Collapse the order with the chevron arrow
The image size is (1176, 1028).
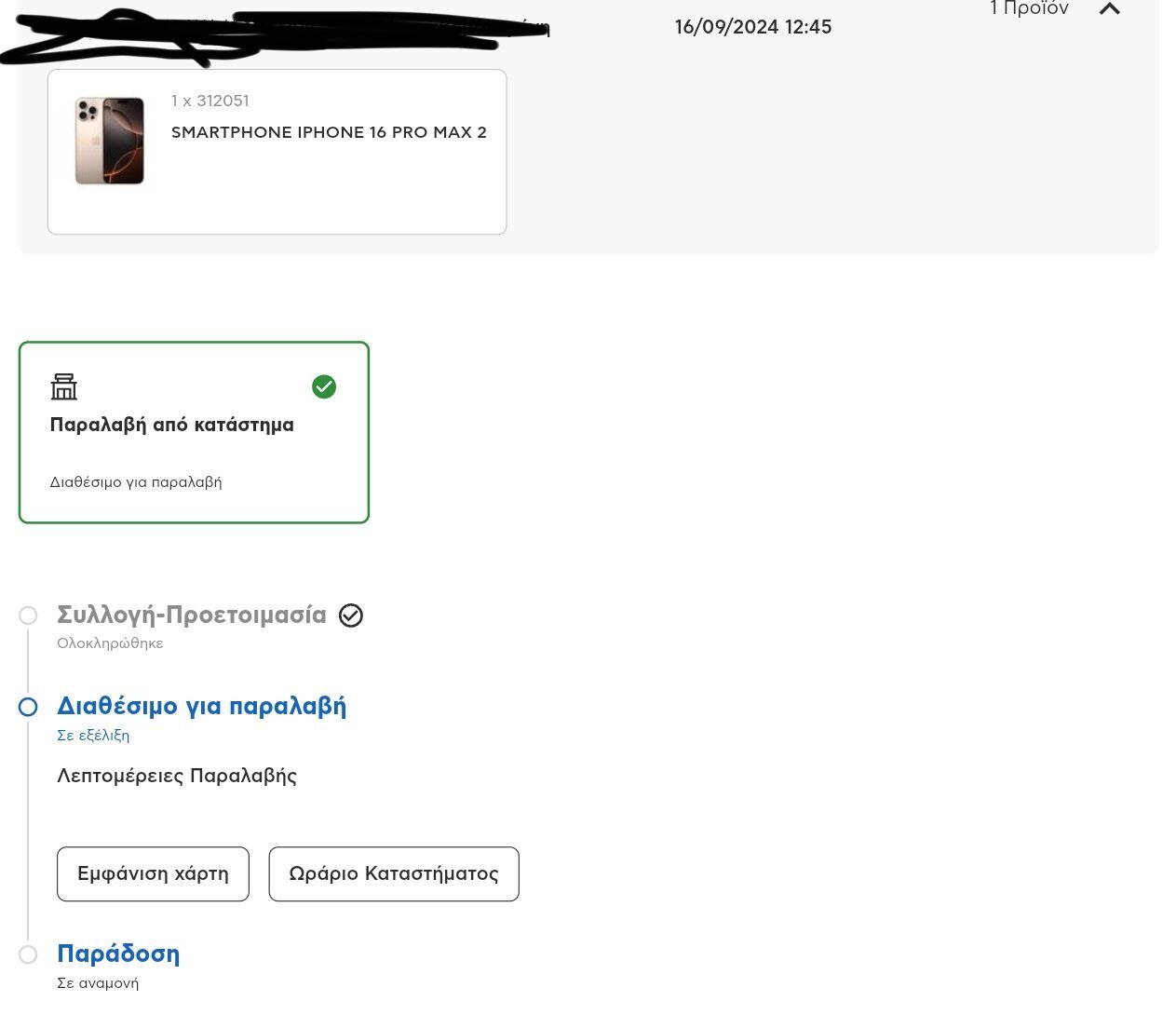(x=1109, y=9)
